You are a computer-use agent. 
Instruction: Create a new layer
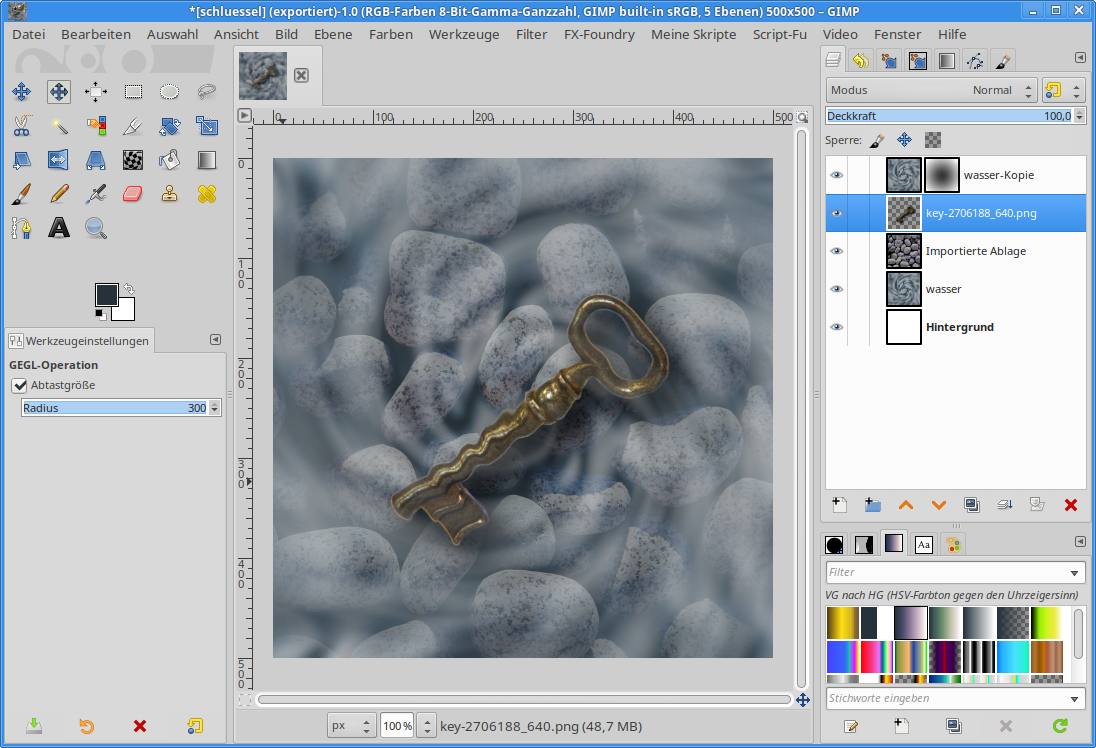[840, 505]
